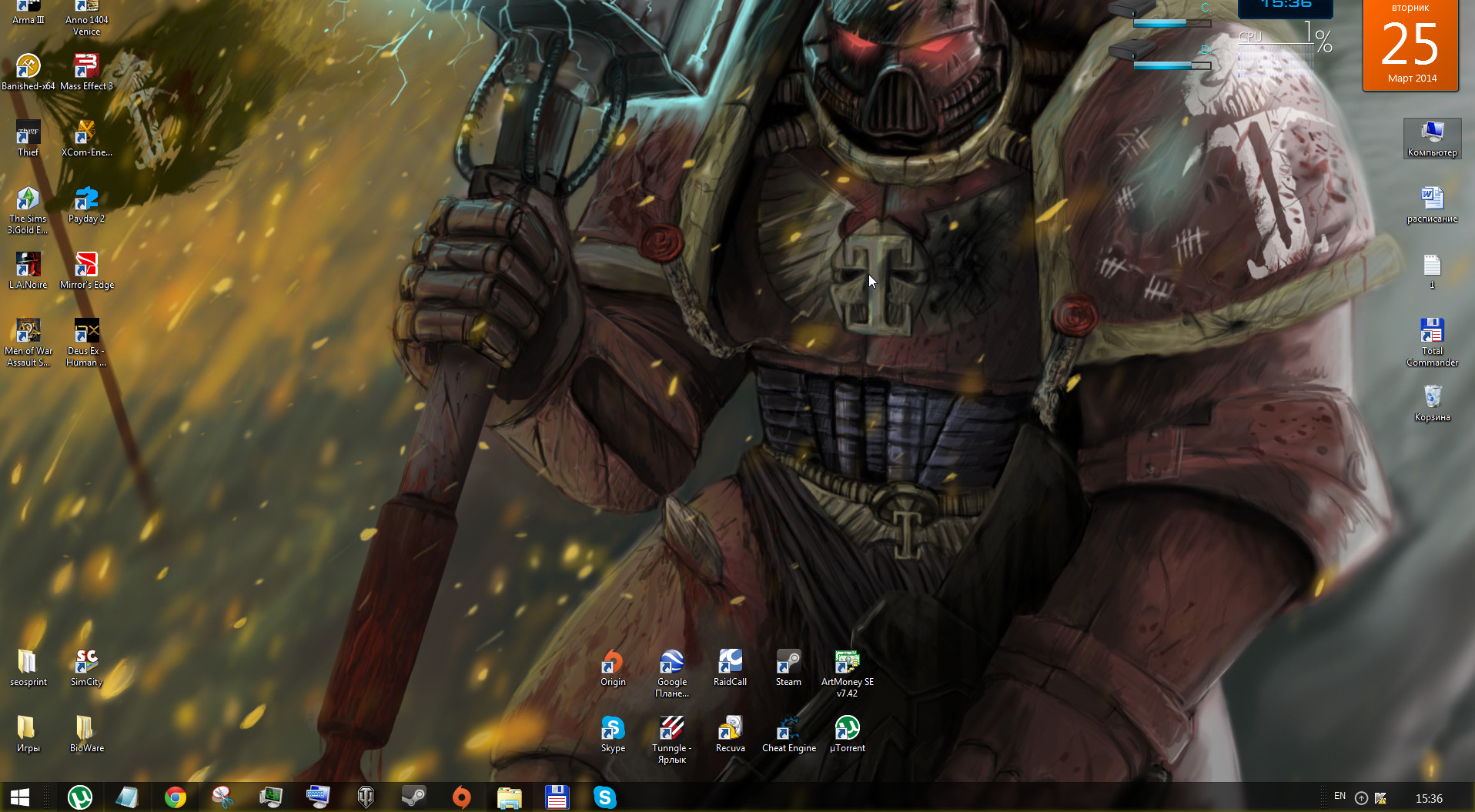Image resolution: width=1475 pixels, height=812 pixels.
Task: Select the Skype desktop shortcut
Action: coord(614,735)
